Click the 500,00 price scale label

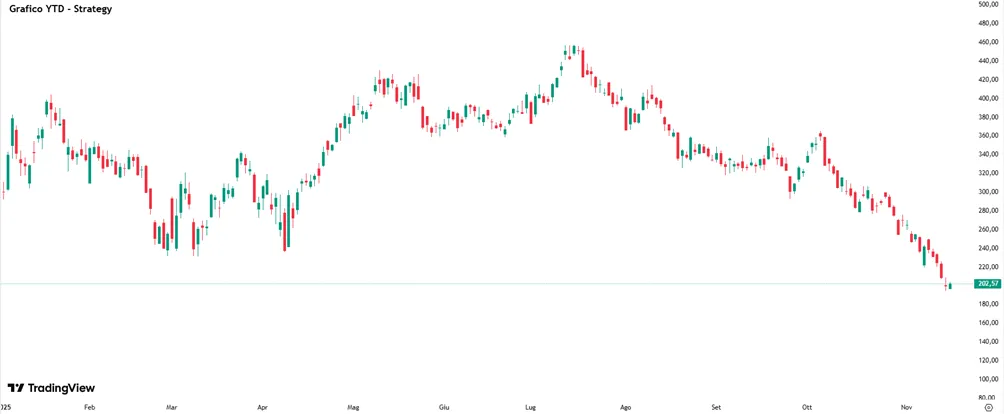(x=989, y=4)
